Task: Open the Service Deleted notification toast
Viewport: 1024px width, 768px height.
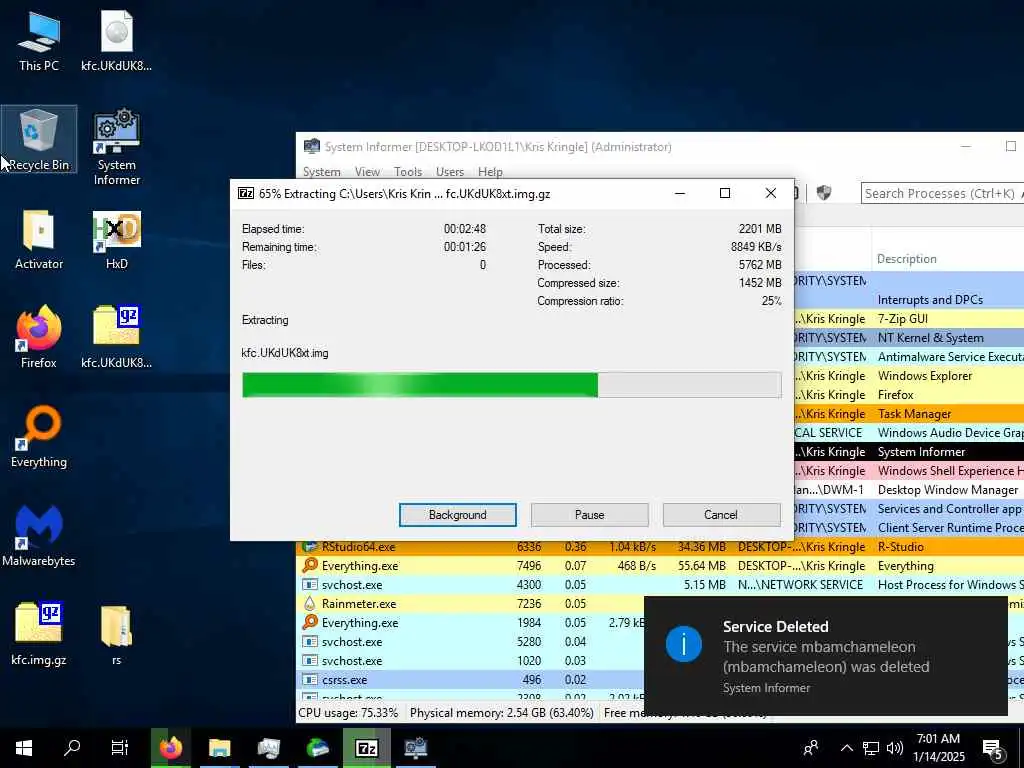Action: click(825, 656)
